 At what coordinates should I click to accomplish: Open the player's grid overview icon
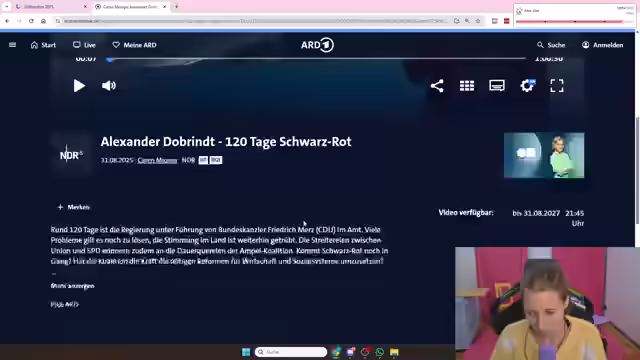(x=467, y=86)
